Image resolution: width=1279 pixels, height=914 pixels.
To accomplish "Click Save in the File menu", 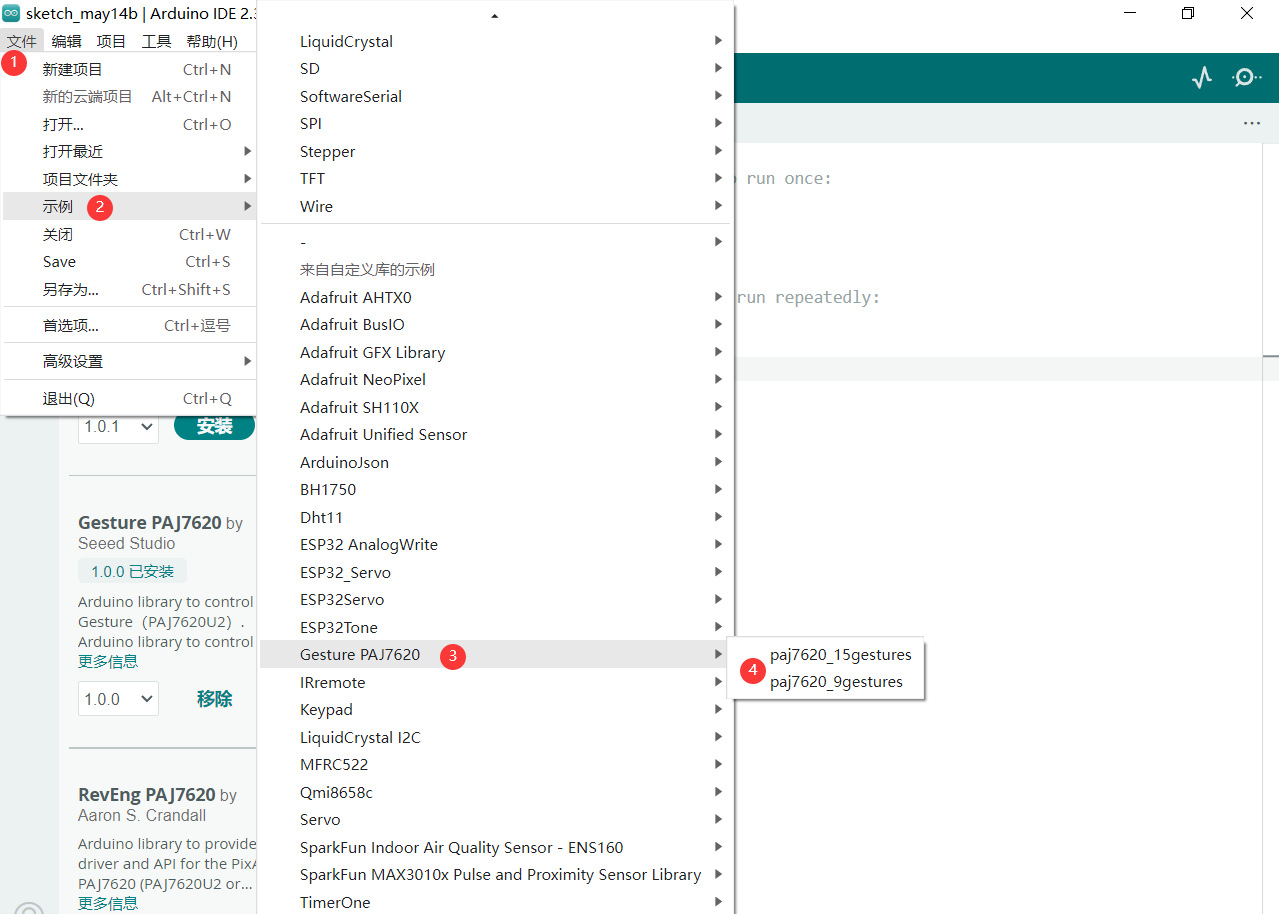I will [x=129, y=262].
